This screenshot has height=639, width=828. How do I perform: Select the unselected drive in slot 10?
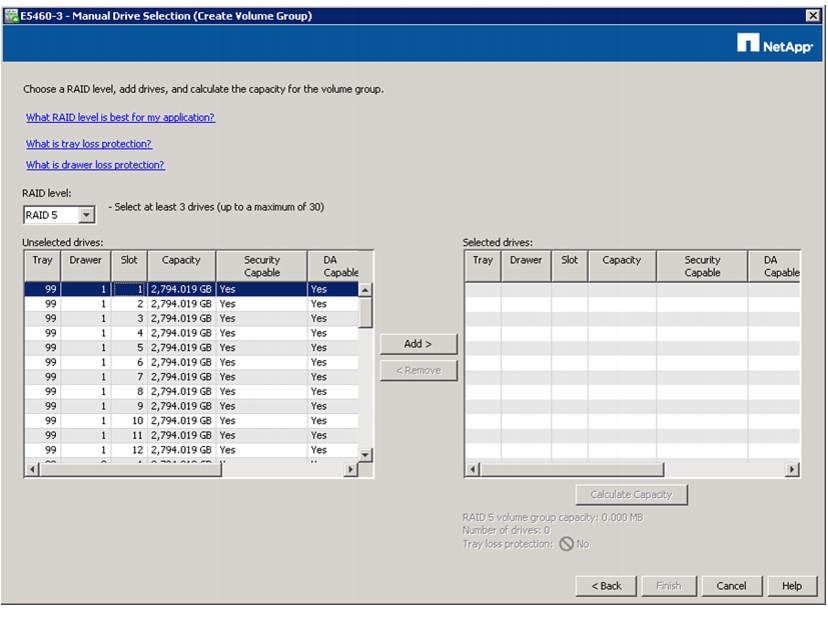point(191,421)
